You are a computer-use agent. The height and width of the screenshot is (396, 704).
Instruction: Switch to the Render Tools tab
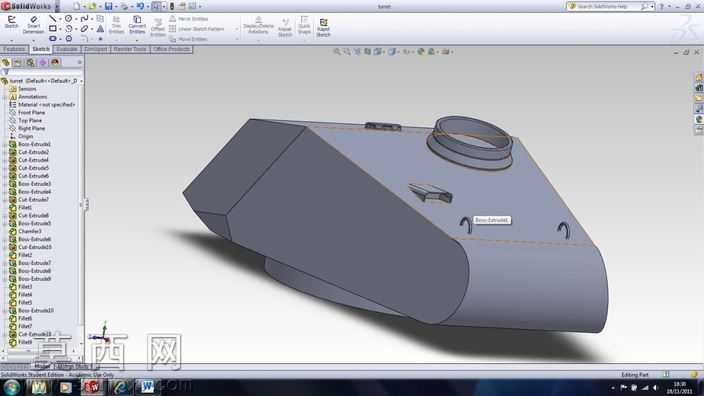(x=130, y=49)
